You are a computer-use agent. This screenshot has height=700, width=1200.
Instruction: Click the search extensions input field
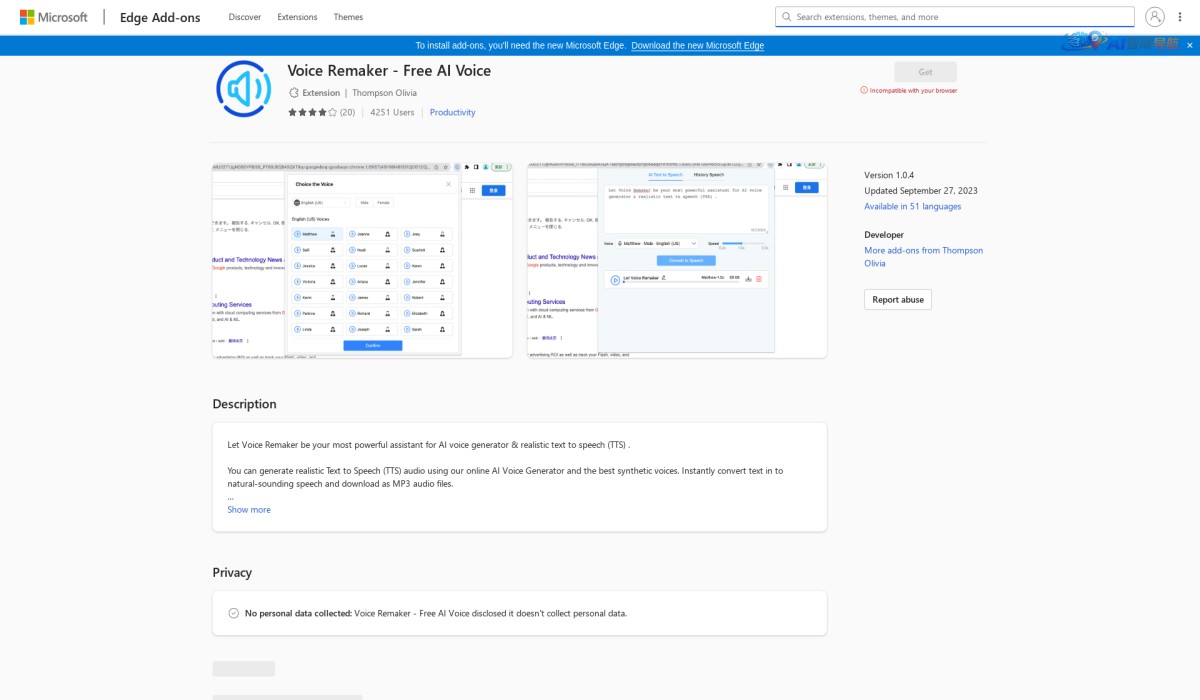[x=953, y=16]
